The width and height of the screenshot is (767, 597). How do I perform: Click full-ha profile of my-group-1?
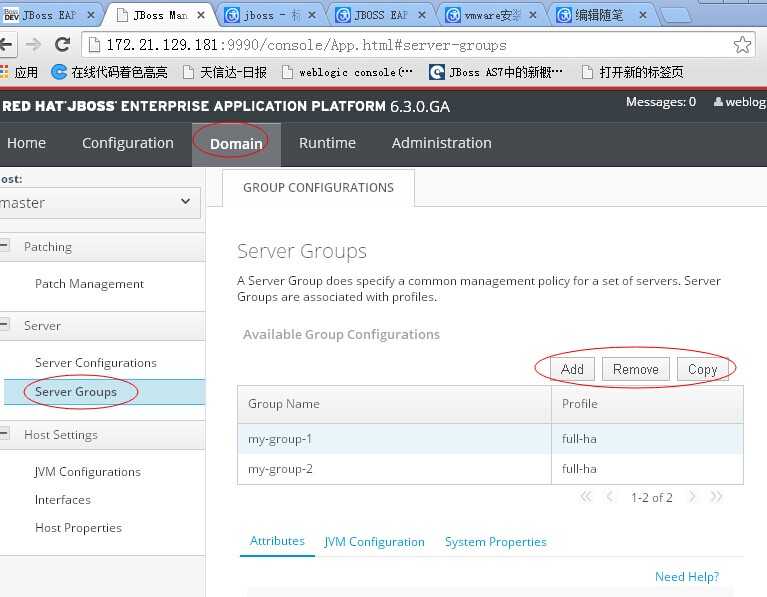[579, 439]
